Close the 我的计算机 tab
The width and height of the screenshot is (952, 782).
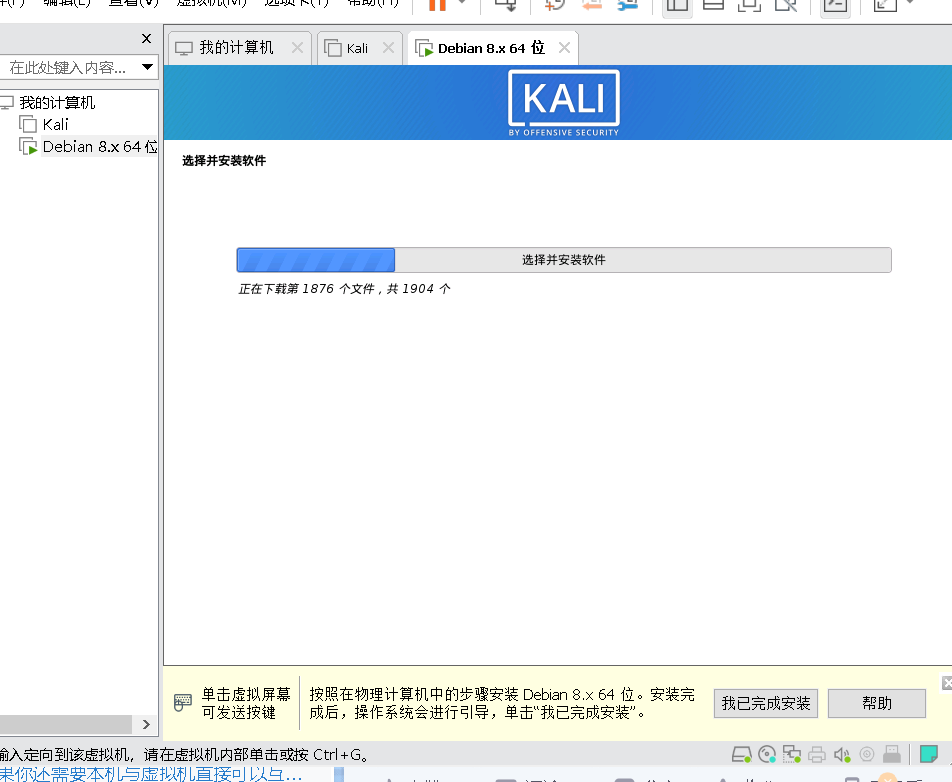pyautogui.click(x=297, y=47)
